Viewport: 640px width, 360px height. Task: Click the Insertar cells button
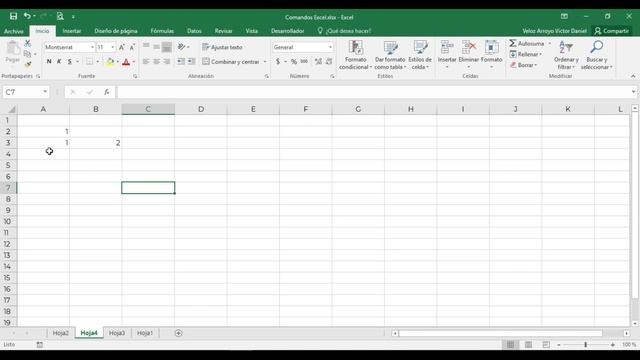[x=447, y=55]
